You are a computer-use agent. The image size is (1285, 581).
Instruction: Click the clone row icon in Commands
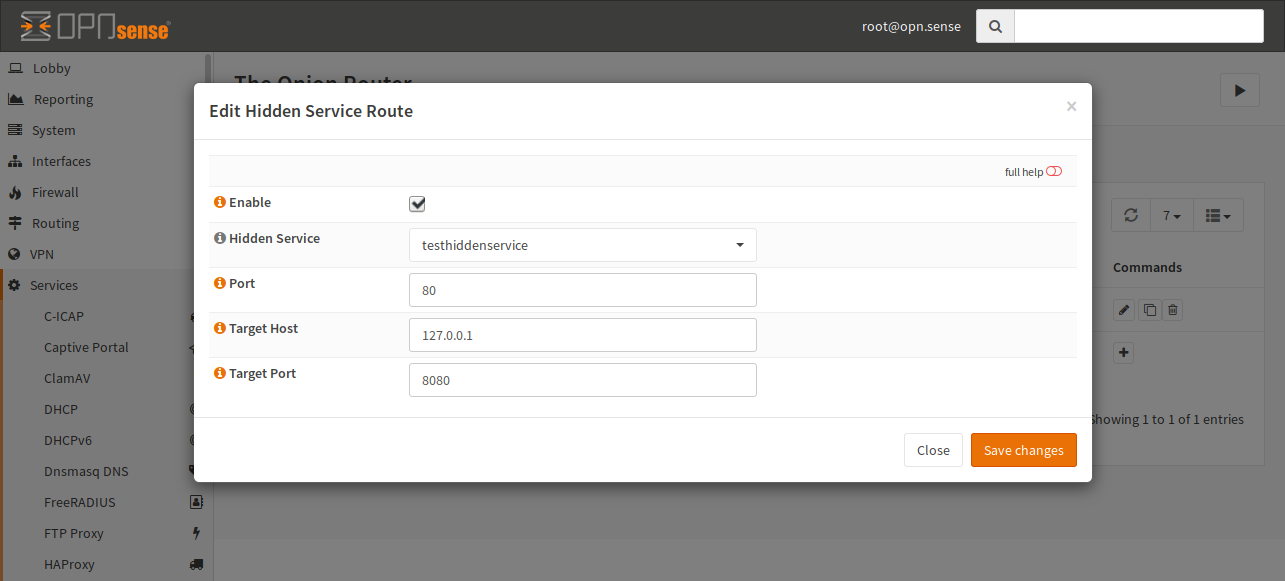pos(1149,311)
